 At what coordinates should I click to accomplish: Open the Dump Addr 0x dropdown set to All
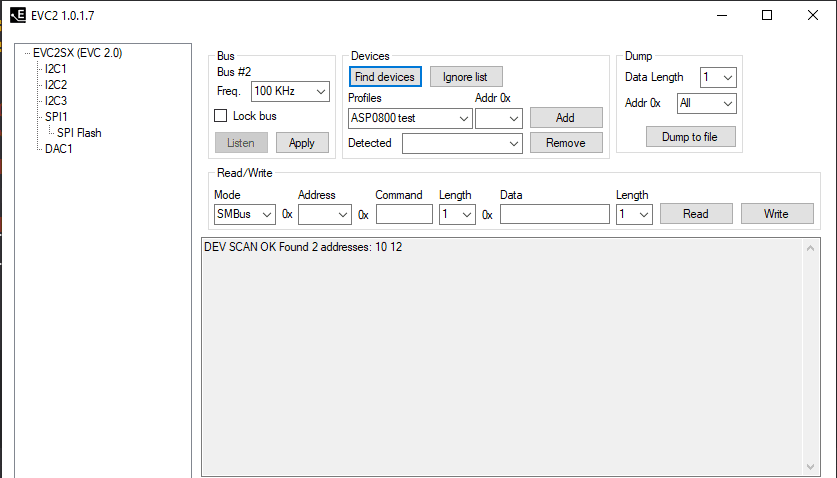707,104
